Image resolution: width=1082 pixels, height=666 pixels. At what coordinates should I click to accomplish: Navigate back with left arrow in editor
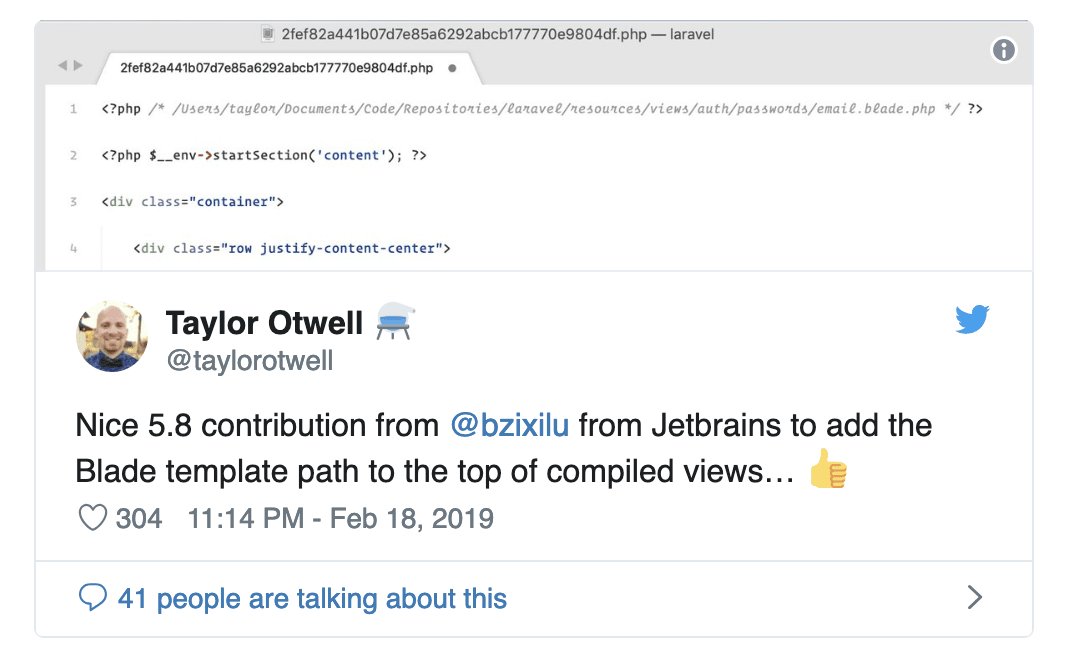63,66
